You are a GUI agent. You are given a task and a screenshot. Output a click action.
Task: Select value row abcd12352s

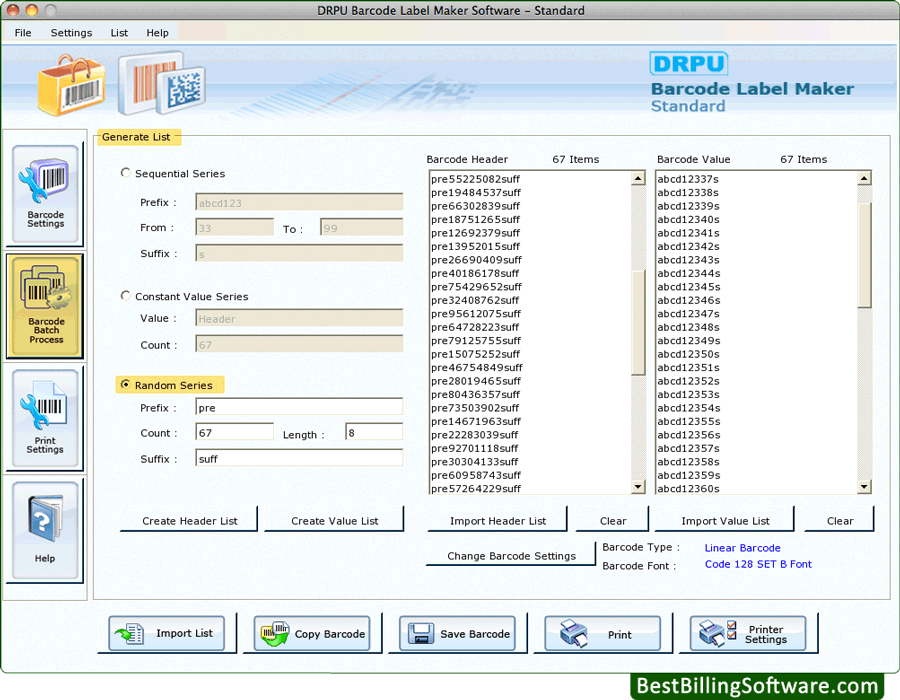point(757,381)
